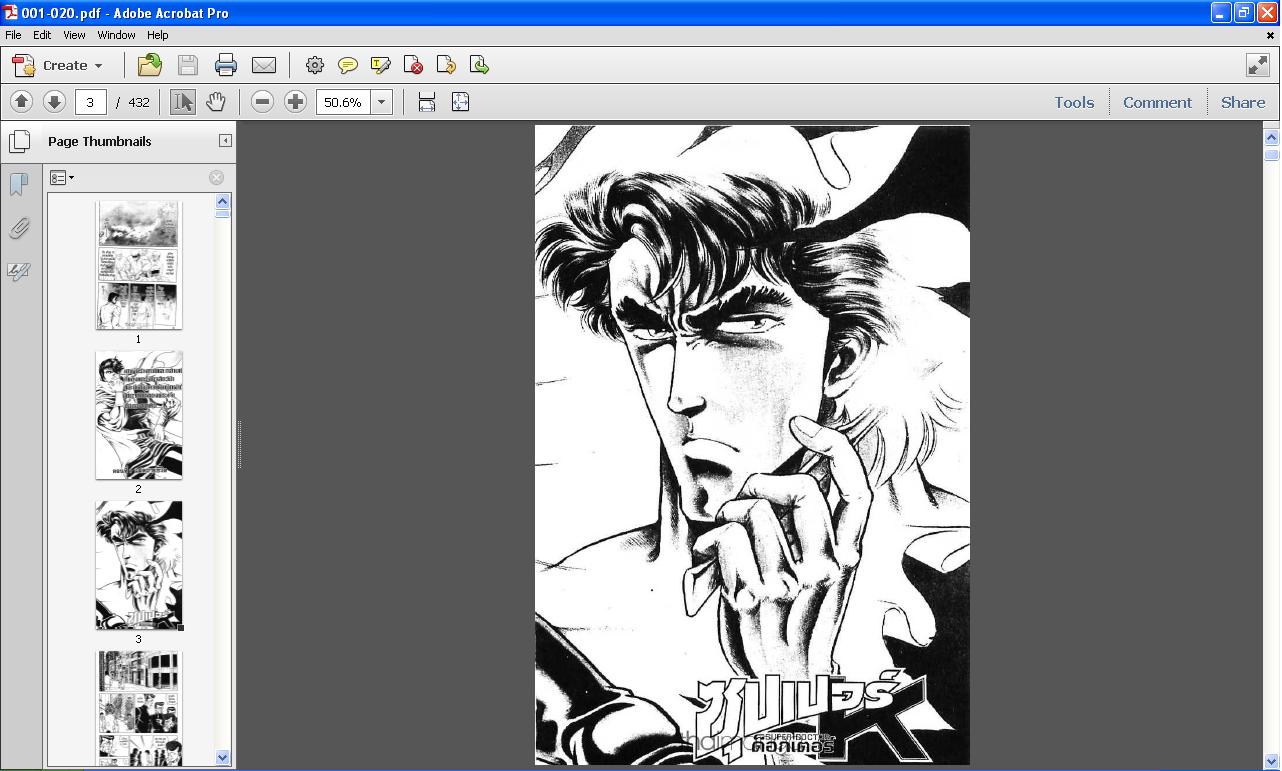
Task: Open the Attachments paperclip panel
Action: (x=19, y=229)
